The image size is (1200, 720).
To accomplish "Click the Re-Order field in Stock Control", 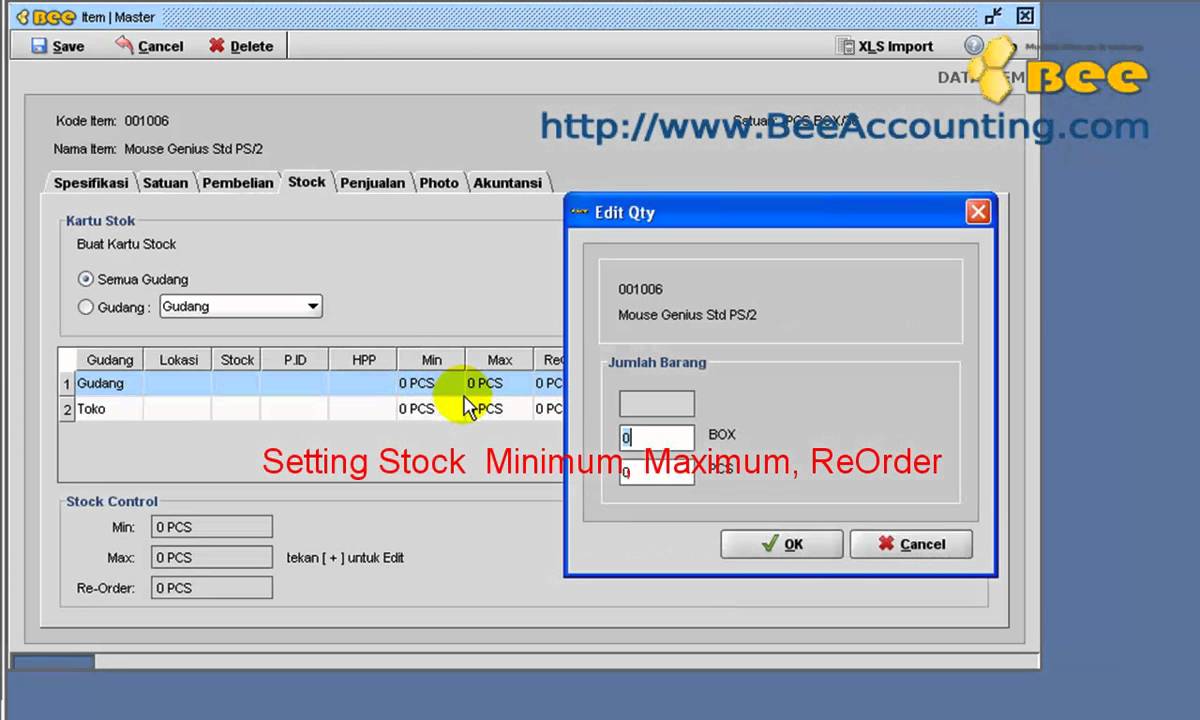I will (x=212, y=588).
